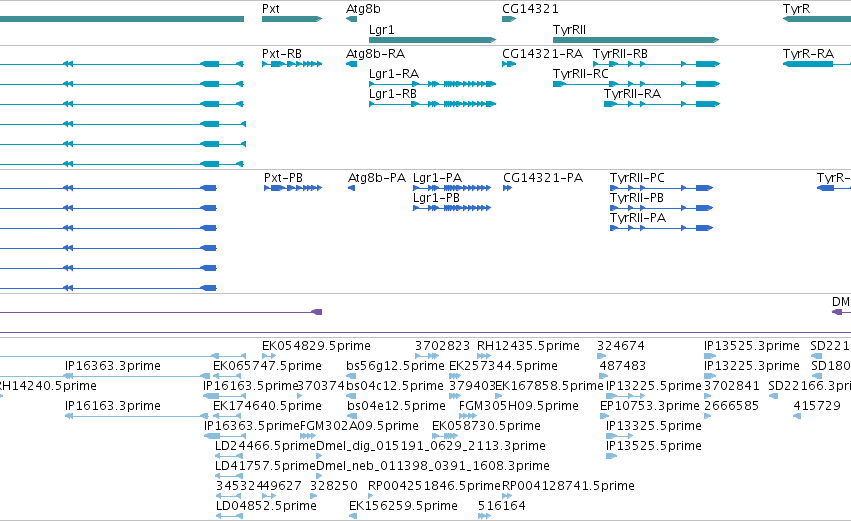Click EST EK054829.5prime
Viewport: 851px width, 521px height.
click(x=316, y=346)
